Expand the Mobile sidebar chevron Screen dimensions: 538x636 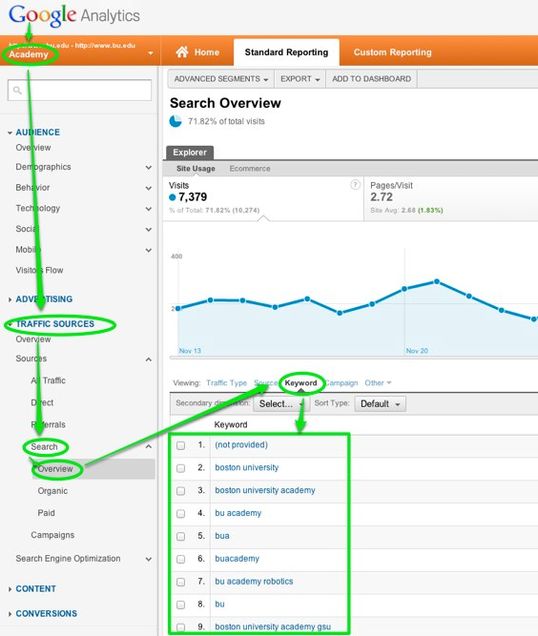coord(148,250)
